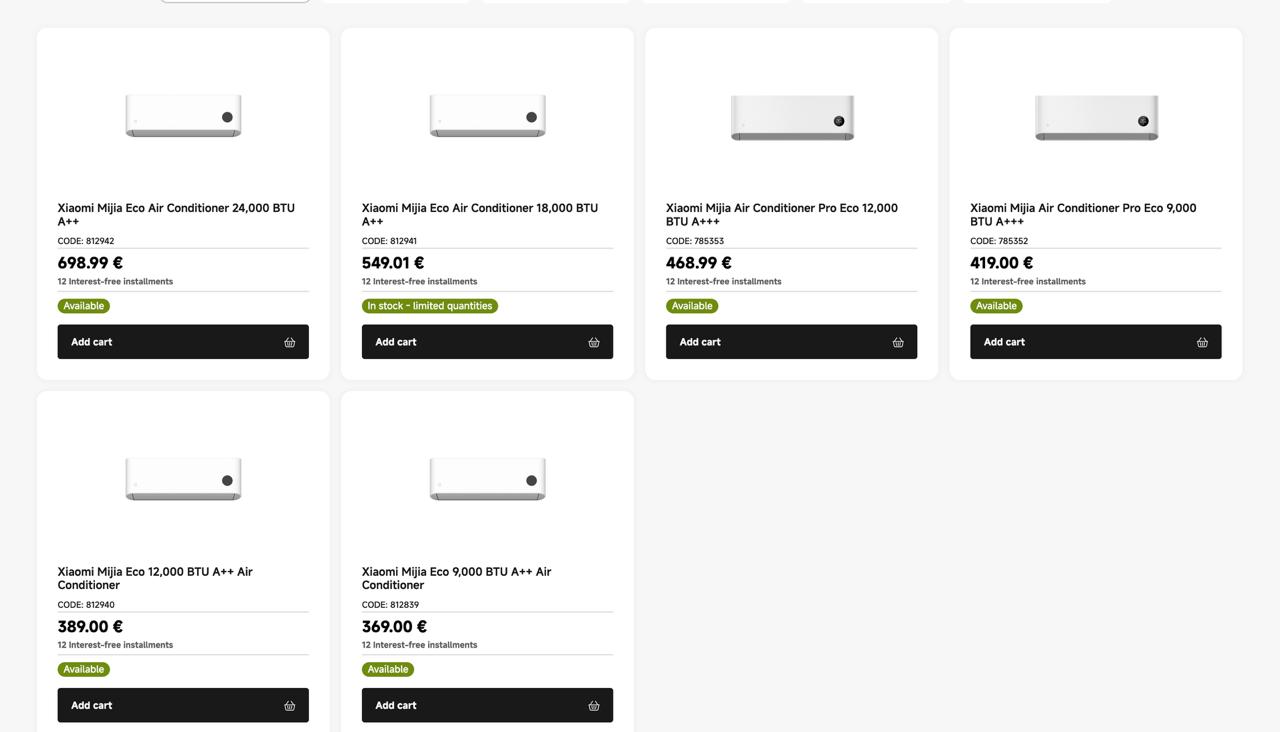Open Xiaomi Mijia Eco Air Conditioner 18,000 BTU title
This screenshot has height=732, width=1280.
coord(480,214)
